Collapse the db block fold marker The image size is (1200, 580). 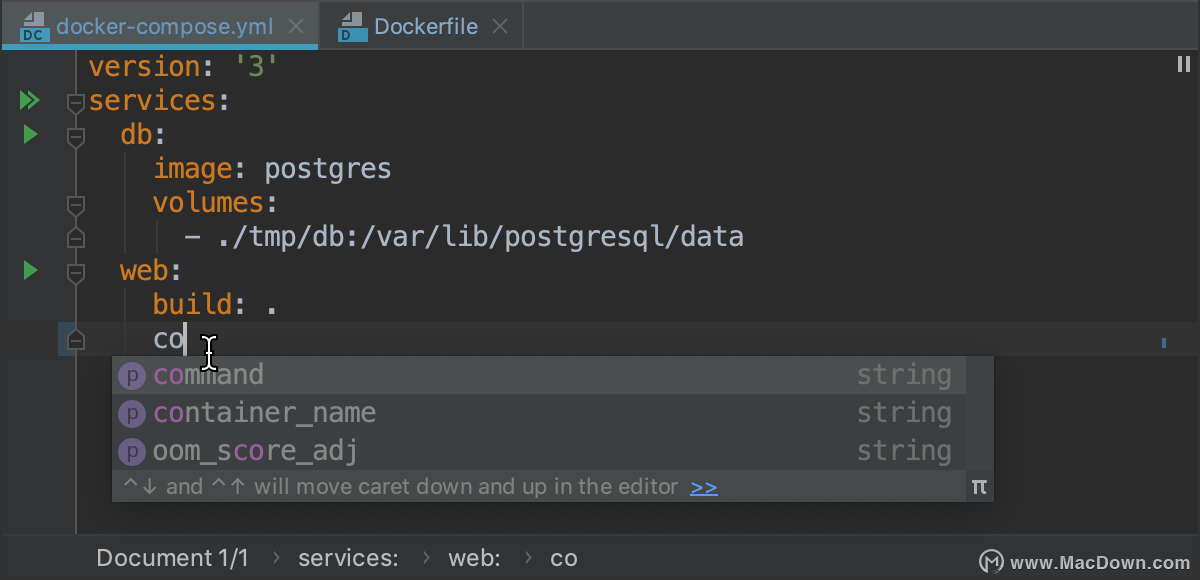75,136
